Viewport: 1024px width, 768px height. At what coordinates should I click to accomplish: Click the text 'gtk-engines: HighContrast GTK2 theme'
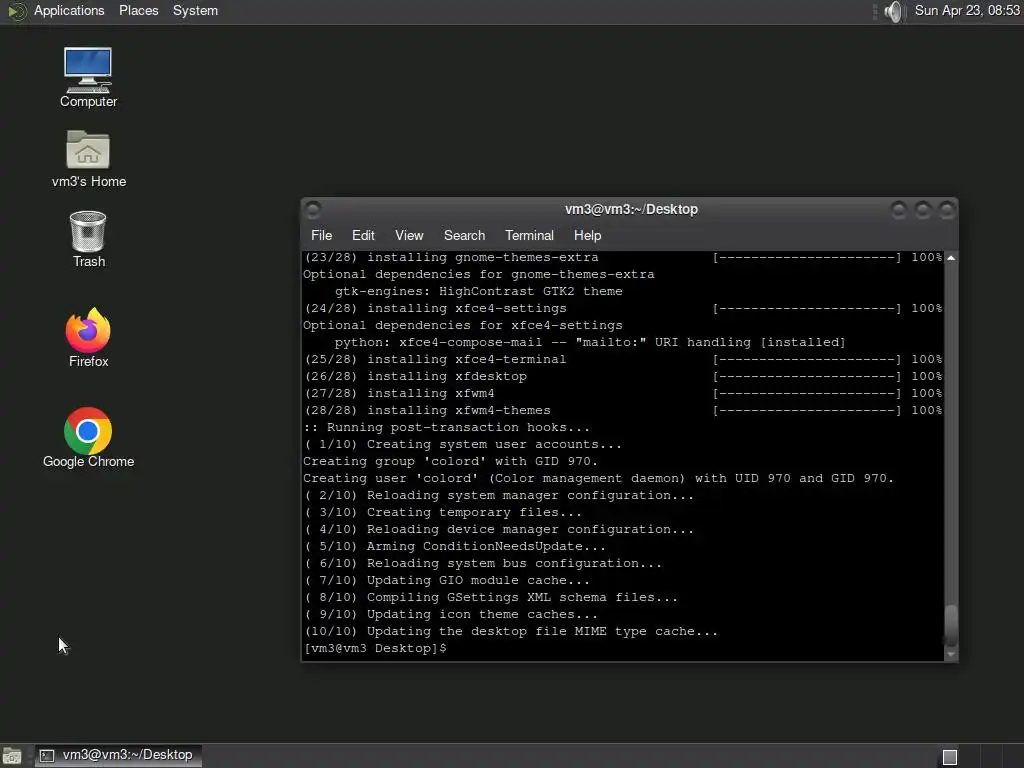pos(478,291)
